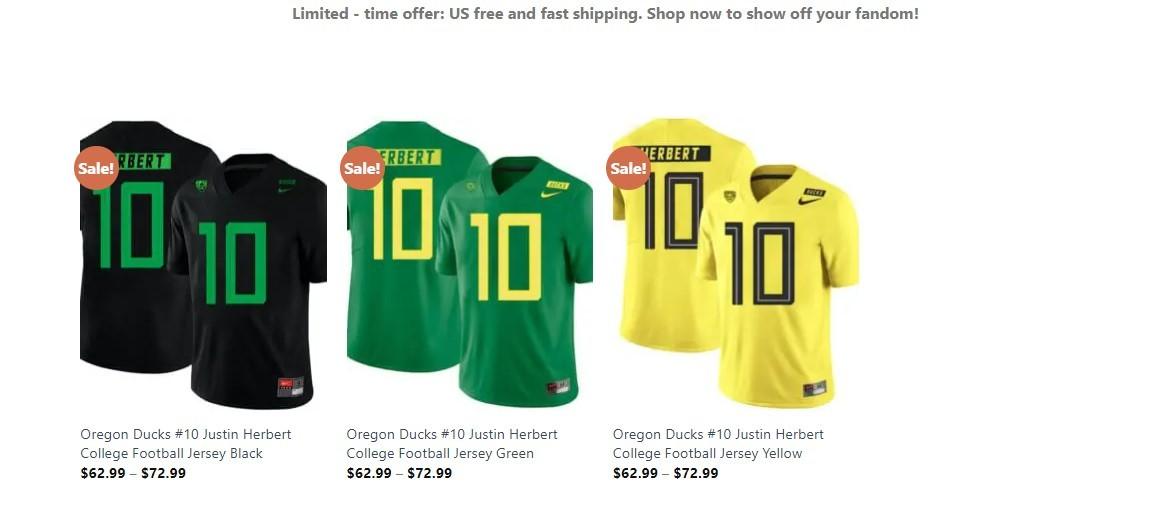Click the green number 10 on black jersey front
This screenshot has width=1170, height=525.
coord(233,263)
